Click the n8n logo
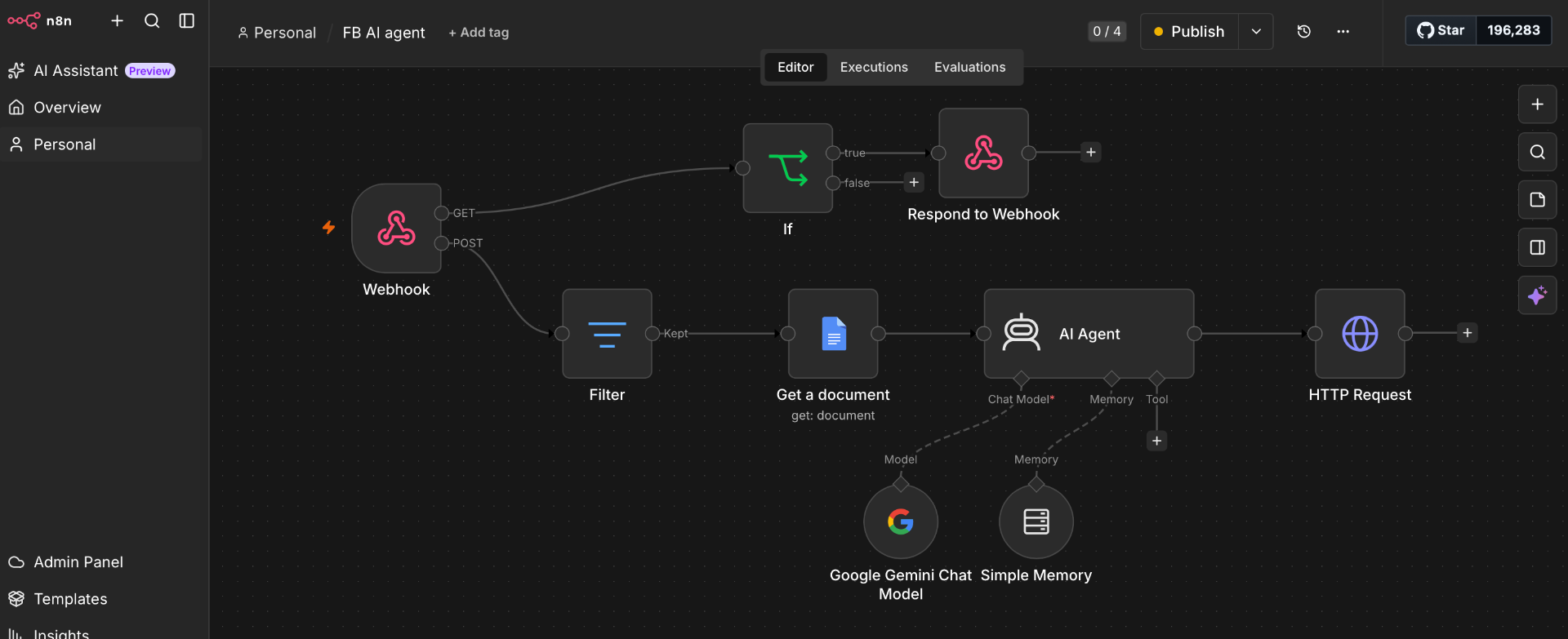 (x=39, y=20)
